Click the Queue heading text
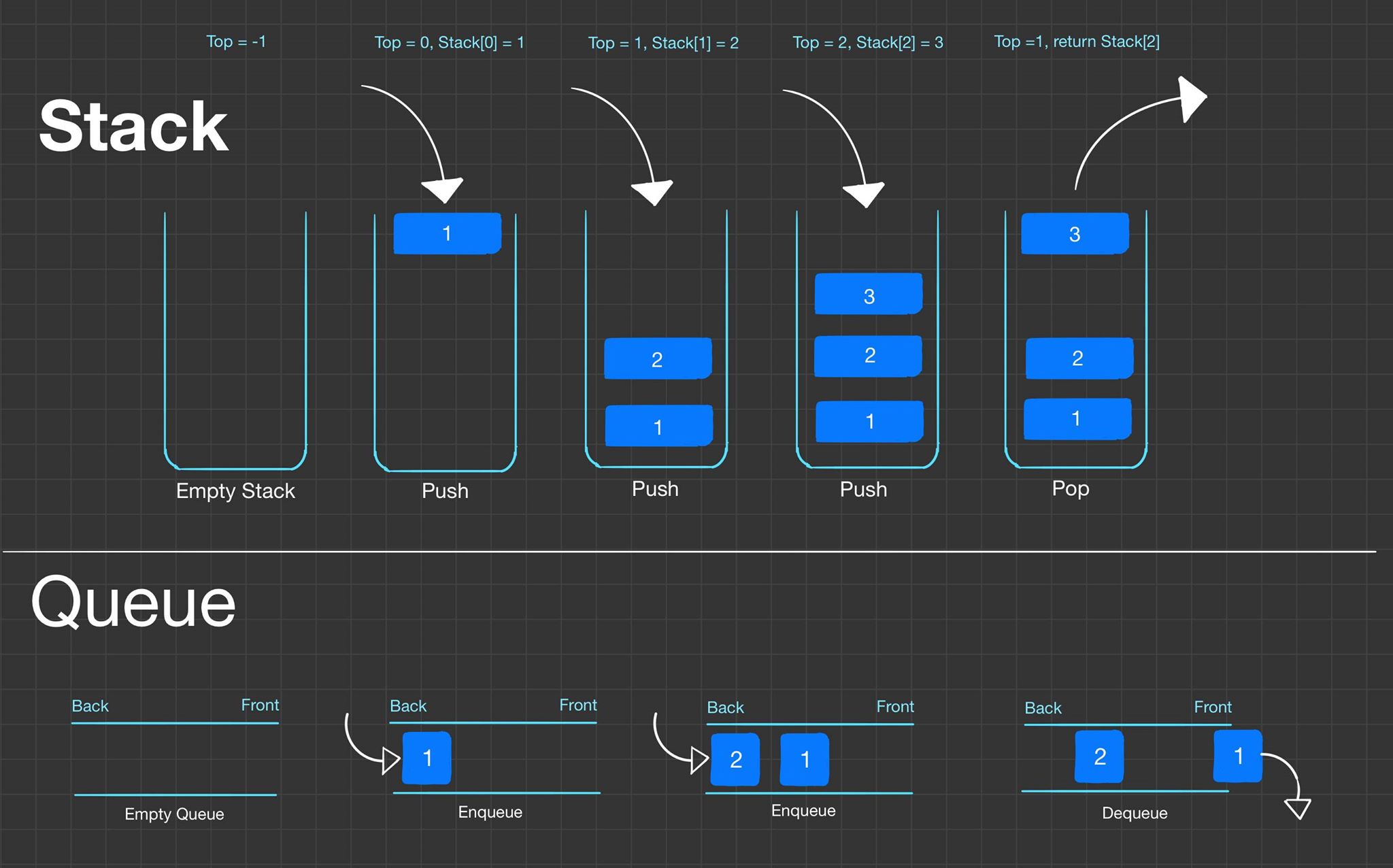 pos(133,603)
